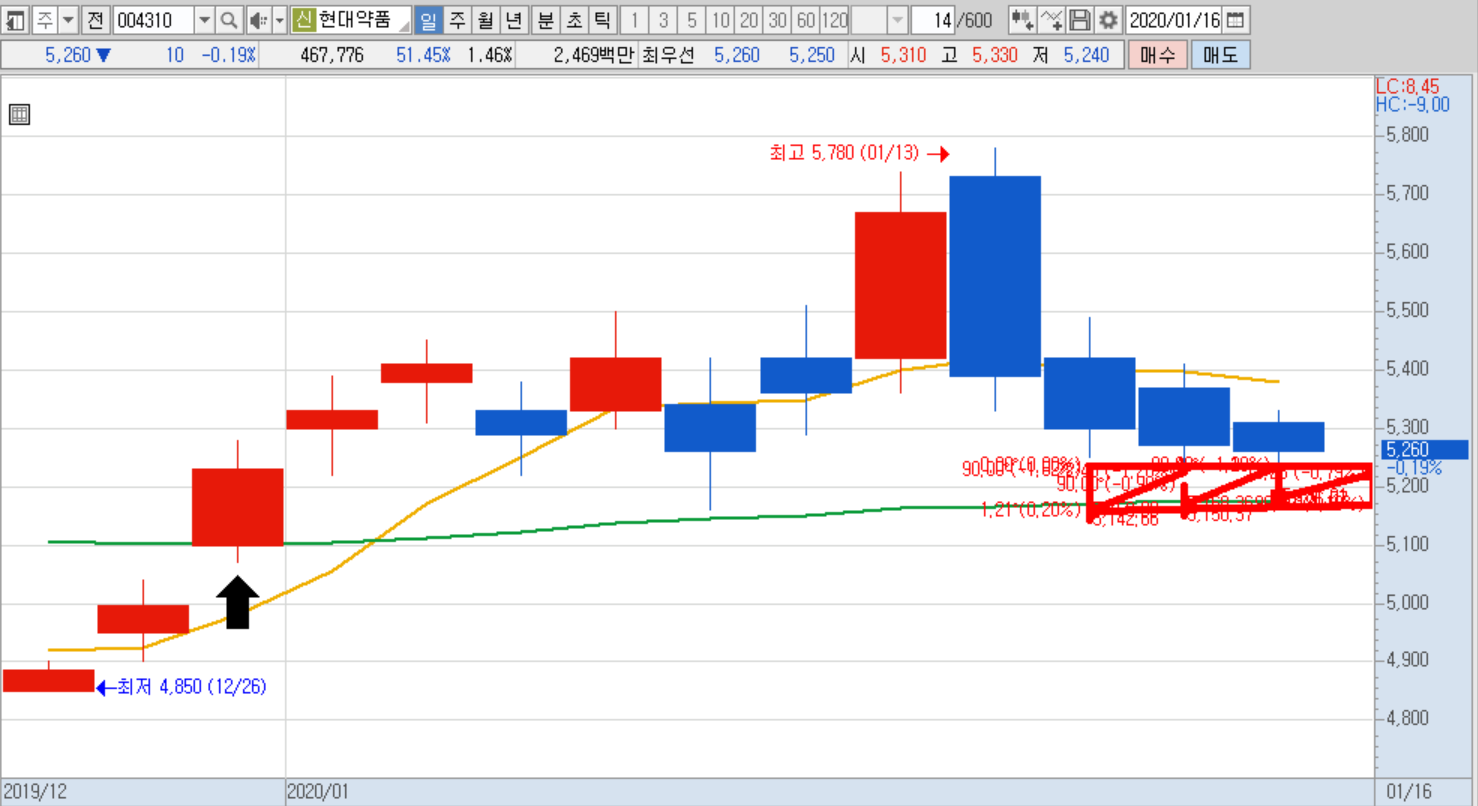This screenshot has width=1478, height=806.
Task: Click the 10 interval button
Action: click(720, 19)
